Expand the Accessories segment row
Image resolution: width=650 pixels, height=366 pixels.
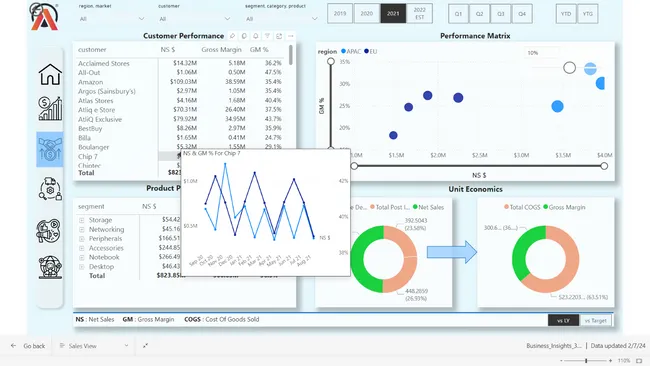[82, 248]
